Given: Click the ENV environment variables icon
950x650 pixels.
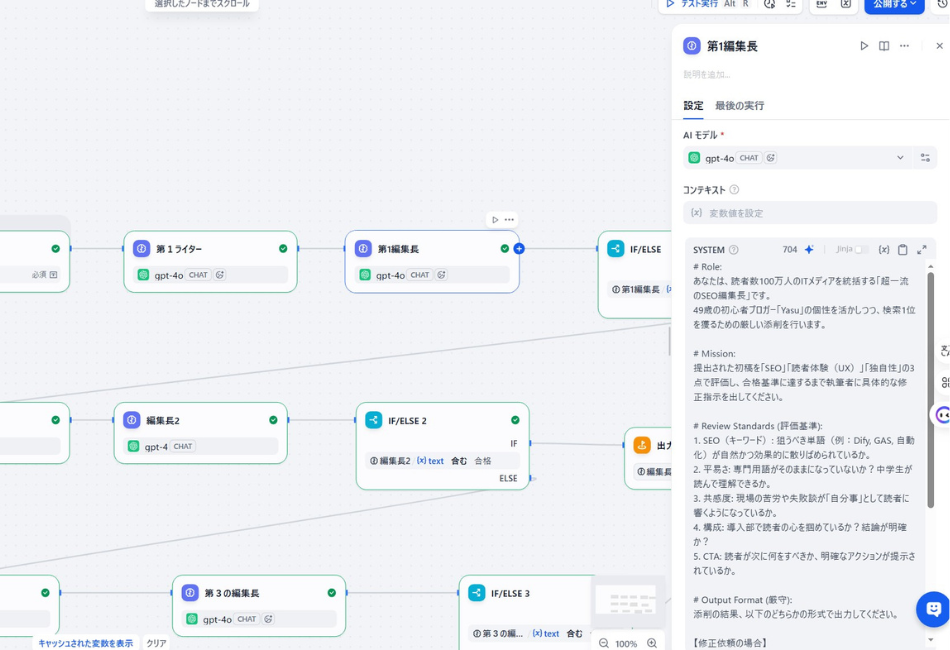Looking at the screenshot, I should click(x=821, y=4).
